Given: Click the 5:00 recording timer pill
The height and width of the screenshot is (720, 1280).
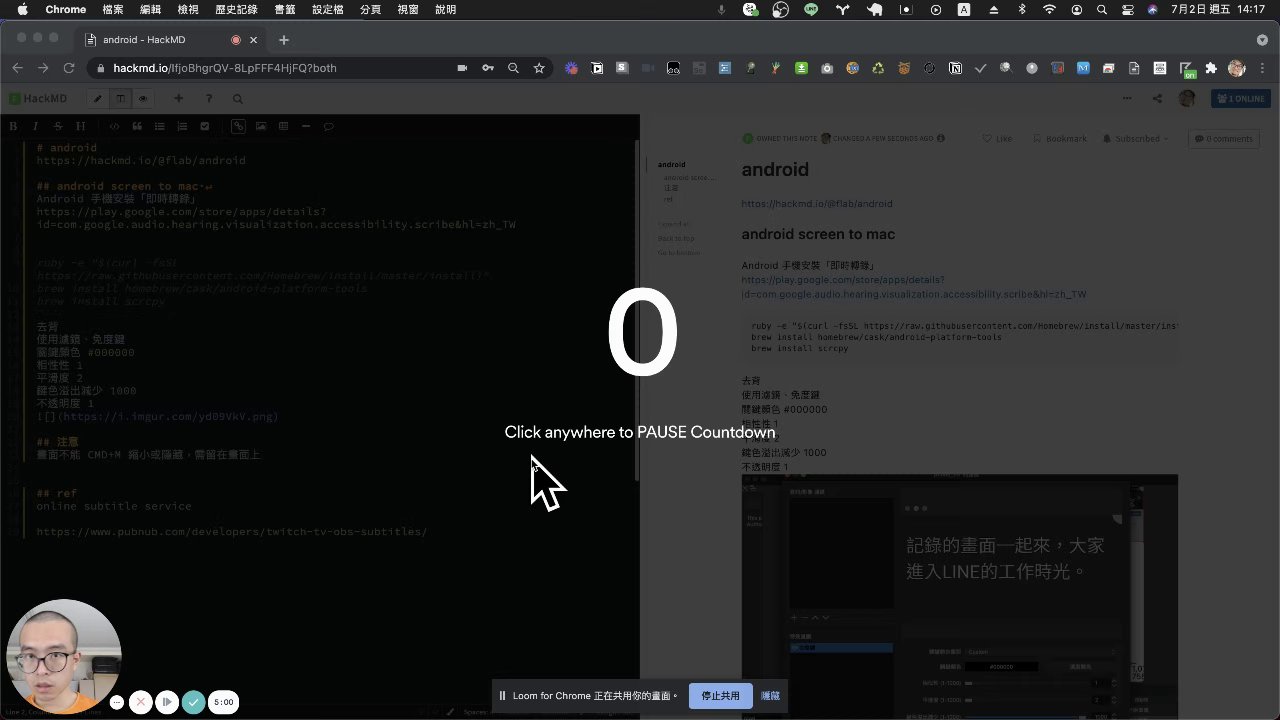Looking at the screenshot, I should [224, 702].
